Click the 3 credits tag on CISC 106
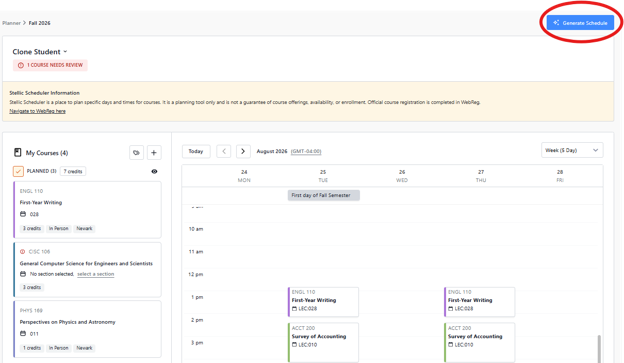 coord(32,287)
